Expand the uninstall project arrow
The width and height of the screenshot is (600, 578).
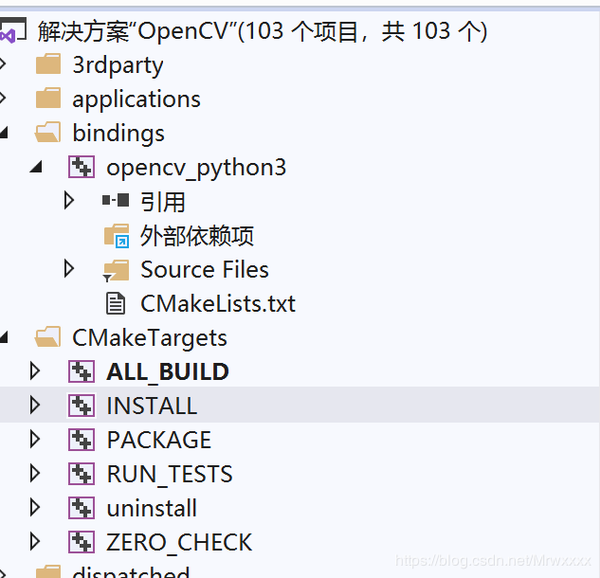35,507
